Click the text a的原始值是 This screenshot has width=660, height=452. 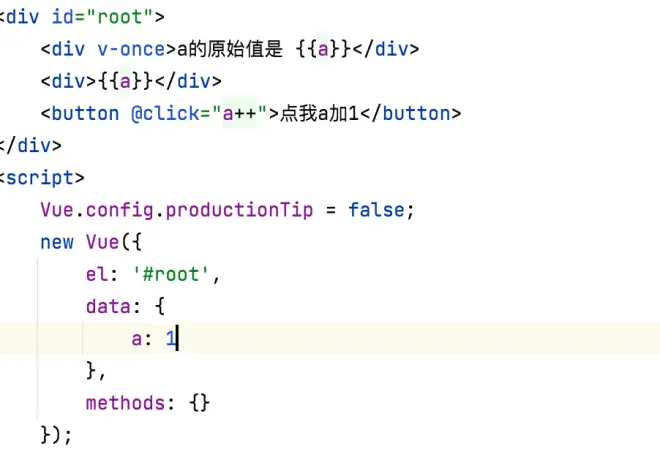[230, 49]
